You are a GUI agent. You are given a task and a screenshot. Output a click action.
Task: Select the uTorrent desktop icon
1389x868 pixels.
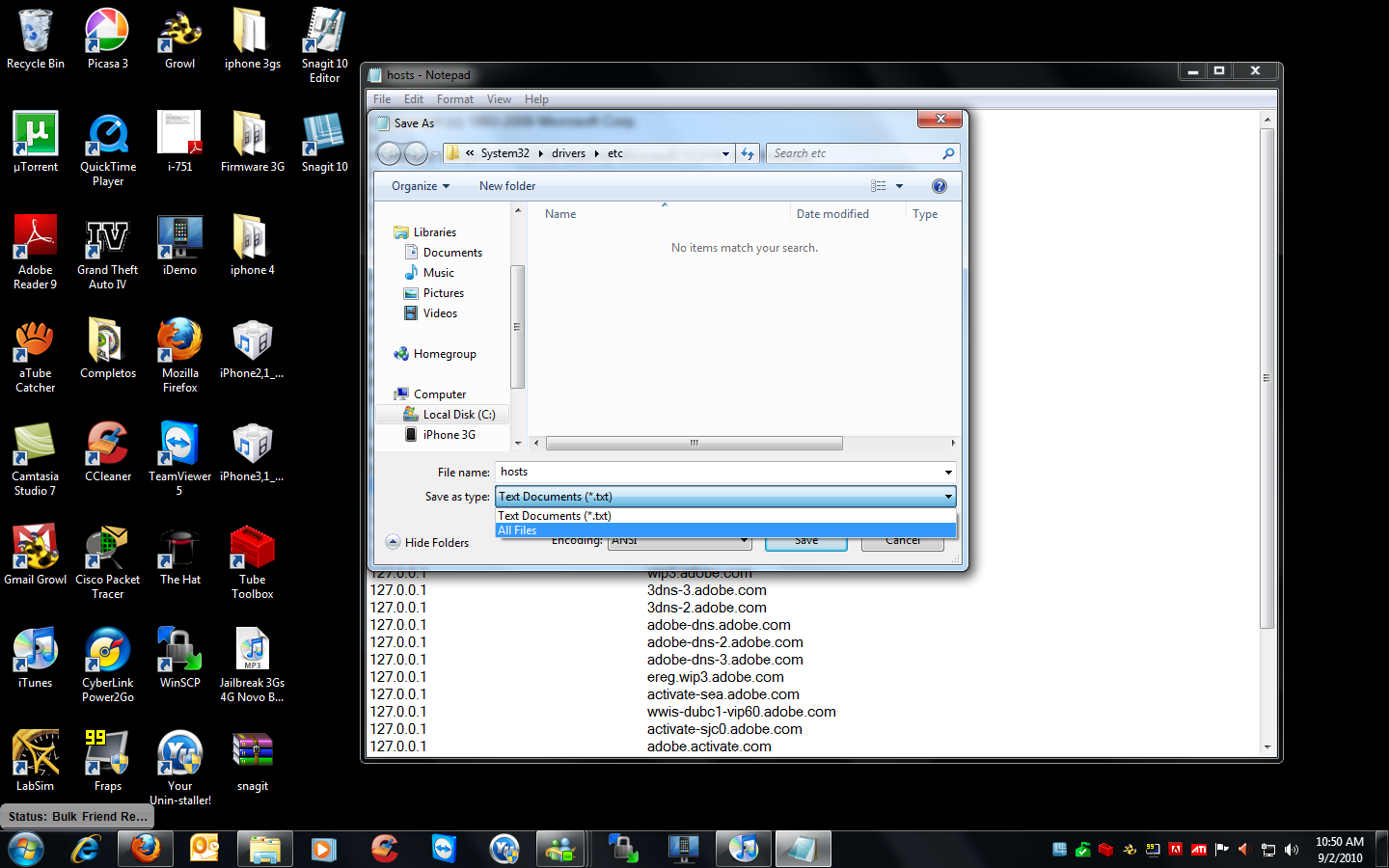36,142
